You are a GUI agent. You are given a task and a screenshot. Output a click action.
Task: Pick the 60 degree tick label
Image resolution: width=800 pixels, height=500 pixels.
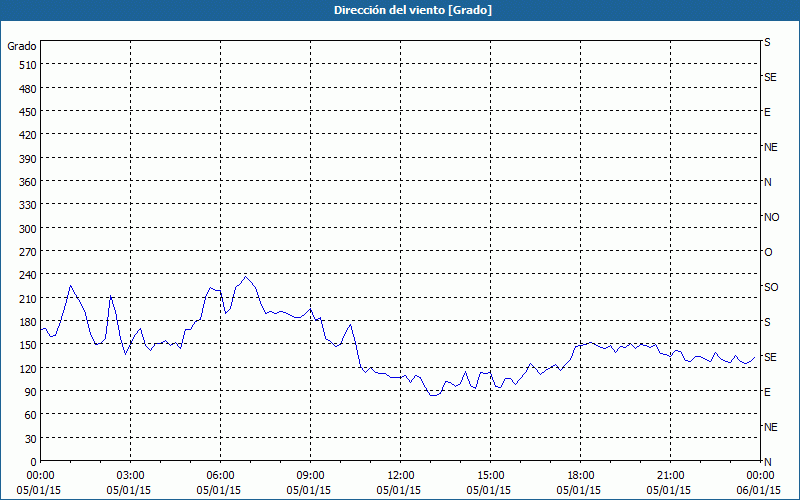(x=31, y=415)
